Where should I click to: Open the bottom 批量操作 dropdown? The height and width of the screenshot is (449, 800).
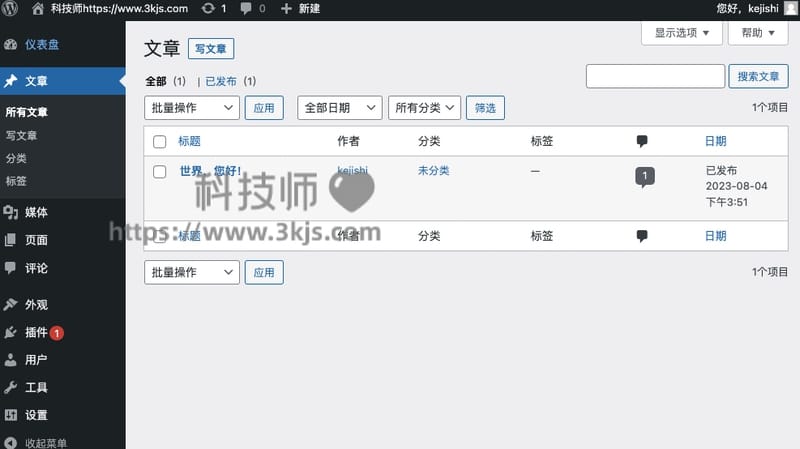tap(192, 272)
